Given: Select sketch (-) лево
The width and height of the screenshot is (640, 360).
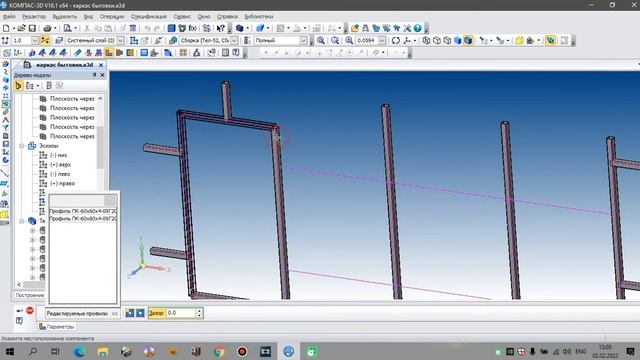Looking at the screenshot, I should [x=60, y=174].
